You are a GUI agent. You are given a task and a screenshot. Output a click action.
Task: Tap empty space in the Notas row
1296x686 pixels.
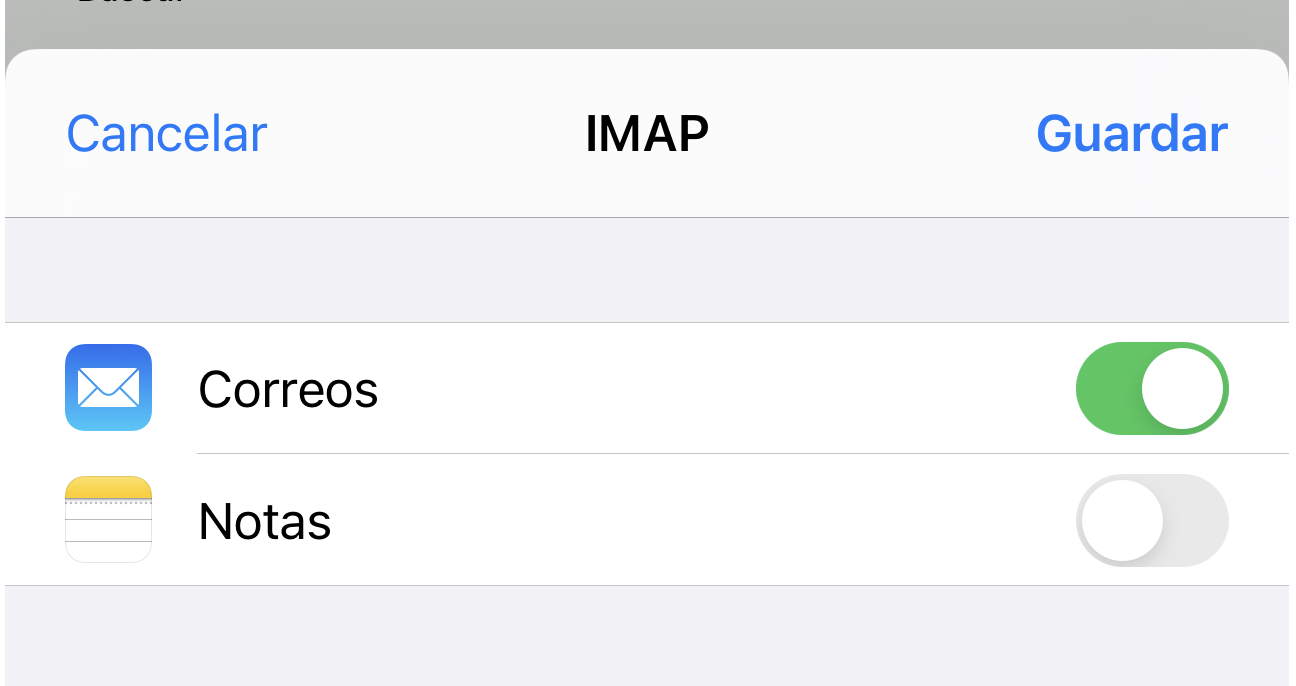[700, 520]
